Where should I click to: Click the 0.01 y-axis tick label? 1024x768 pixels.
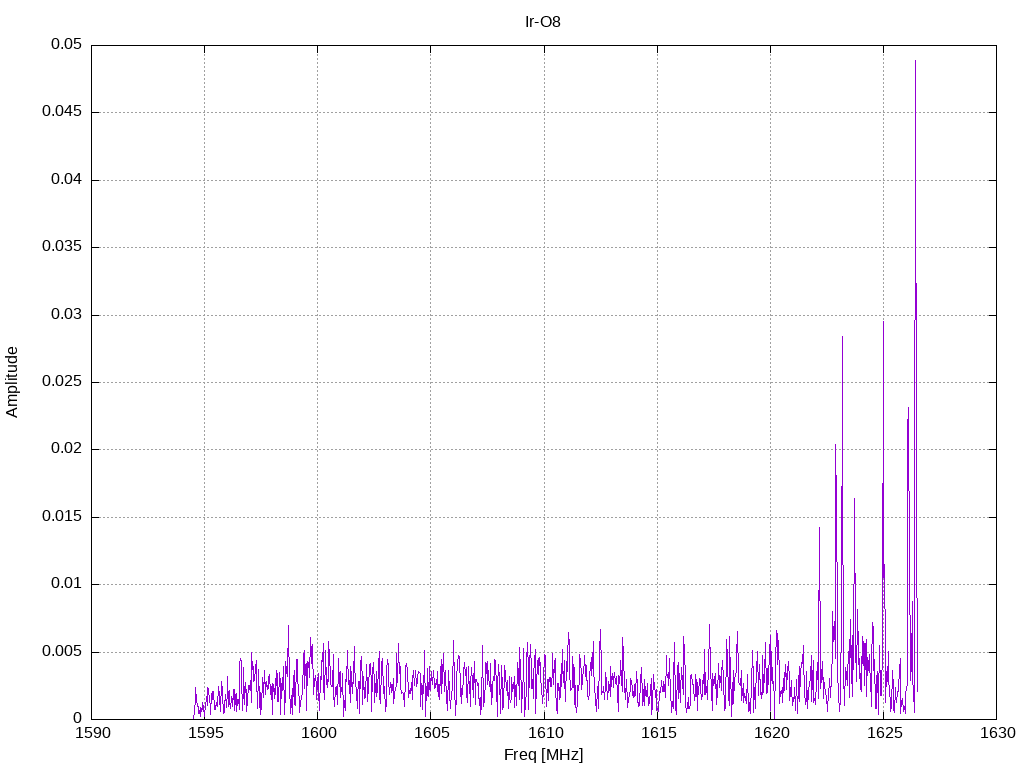[67, 584]
